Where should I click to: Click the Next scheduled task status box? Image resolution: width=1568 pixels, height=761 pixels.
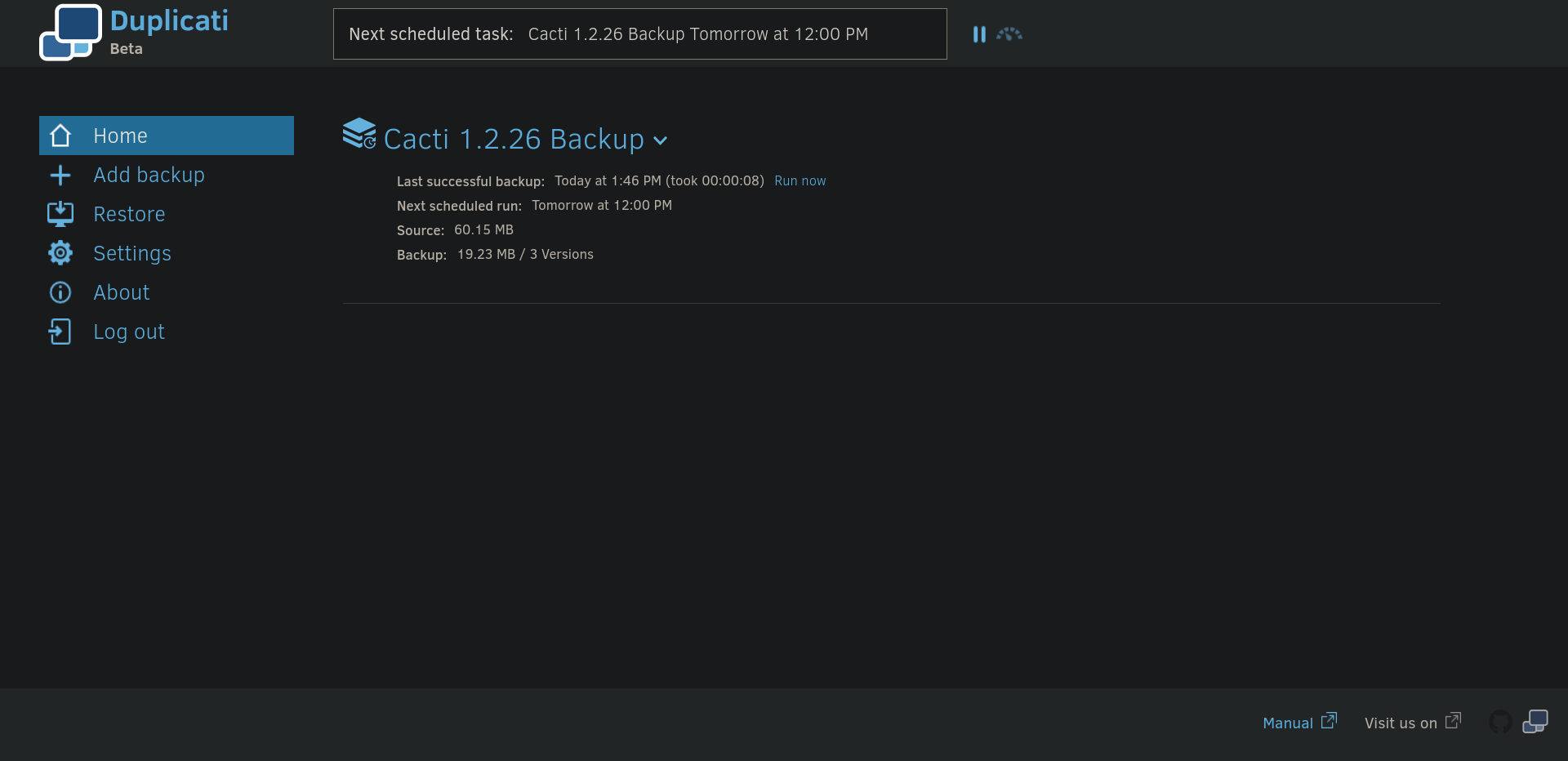pos(639,34)
